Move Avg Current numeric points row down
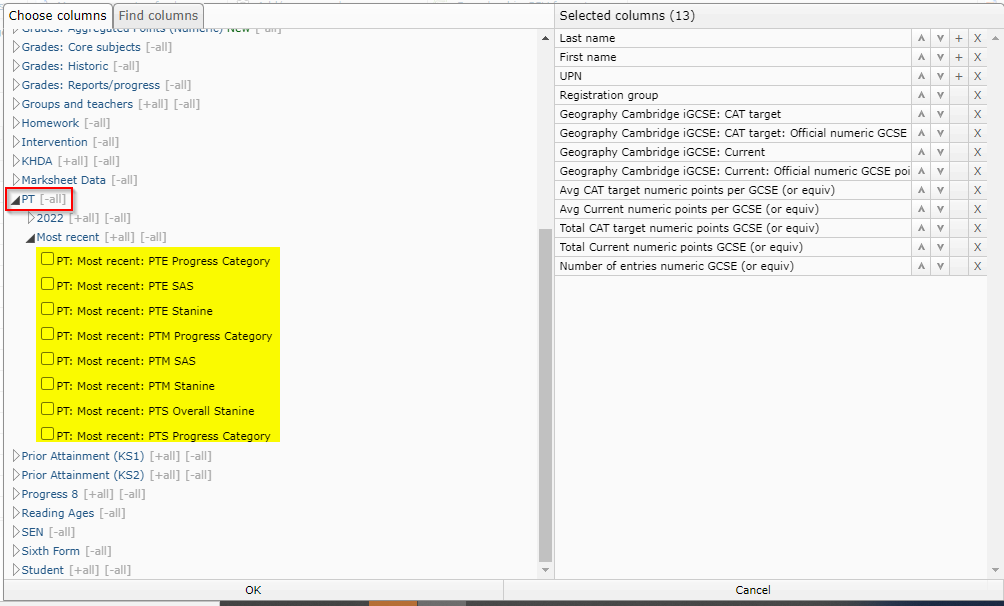1004x606 pixels. [x=940, y=209]
